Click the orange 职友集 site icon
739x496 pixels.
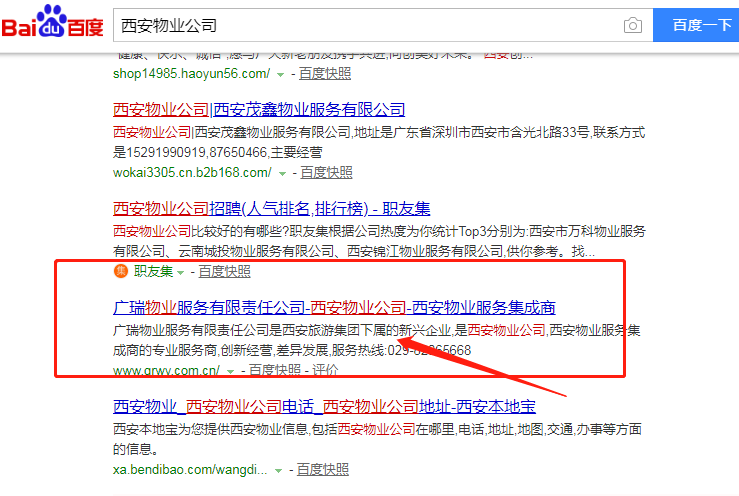(121, 271)
